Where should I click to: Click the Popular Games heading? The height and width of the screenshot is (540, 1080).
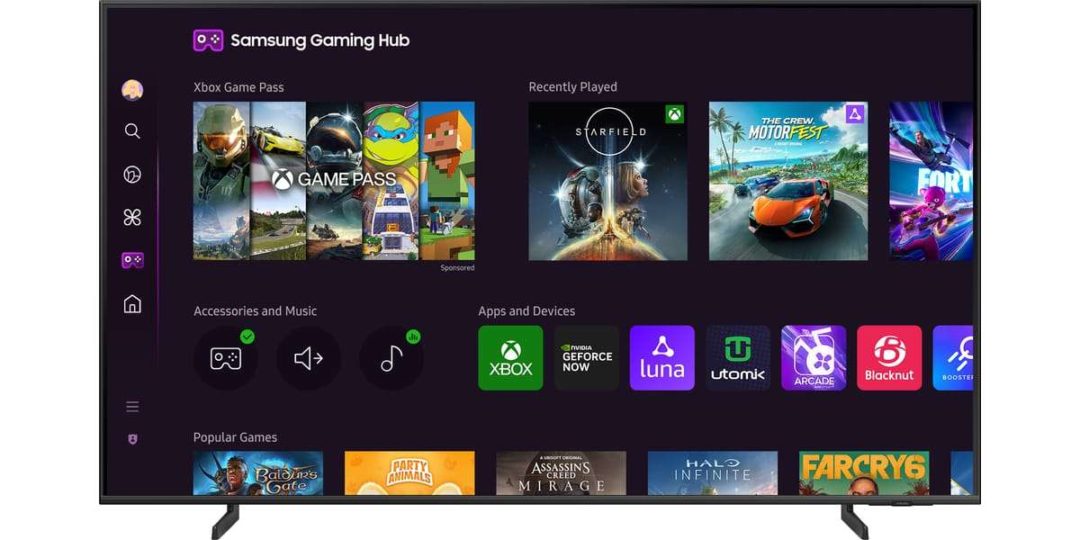(x=236, y=437)
